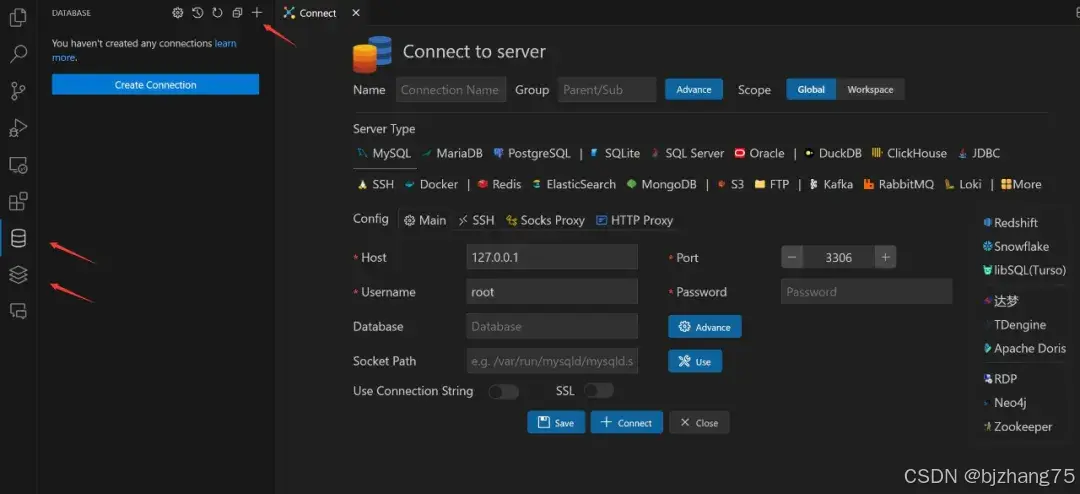Select PostgreSQL server type
This screenshot has width=1080, height=494.
(x=532, y=154)
